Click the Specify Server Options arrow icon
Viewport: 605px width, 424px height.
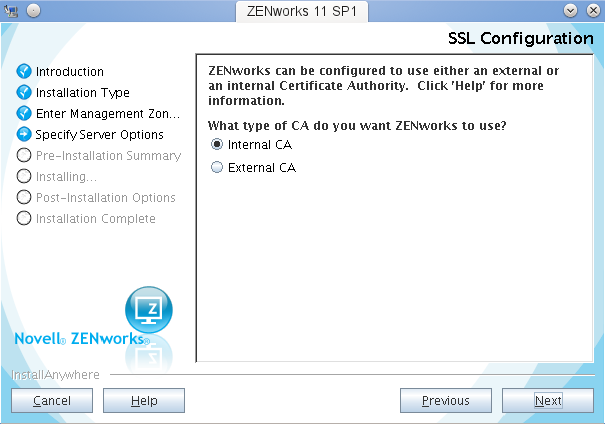click(25, 134)
